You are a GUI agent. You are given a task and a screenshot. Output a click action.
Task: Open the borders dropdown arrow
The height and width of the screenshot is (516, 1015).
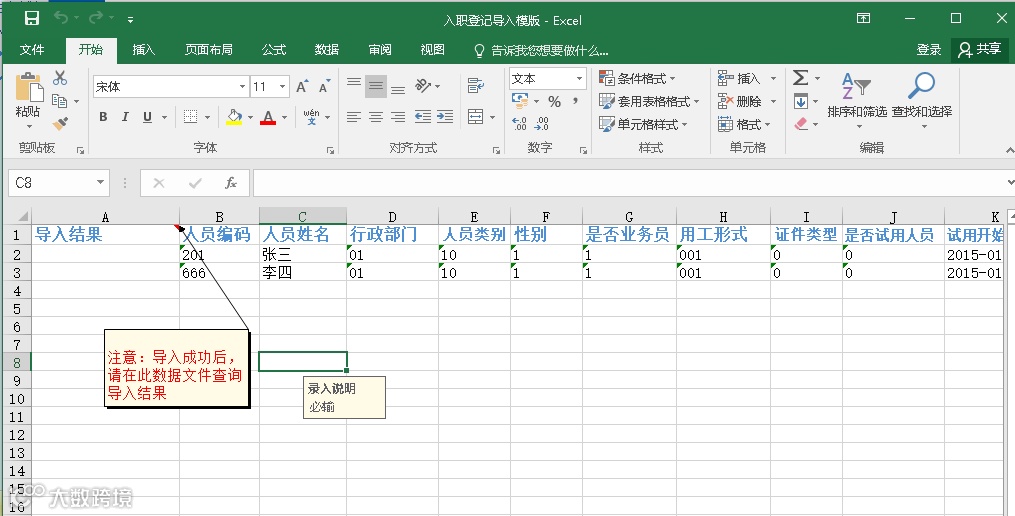pos(208,118)
